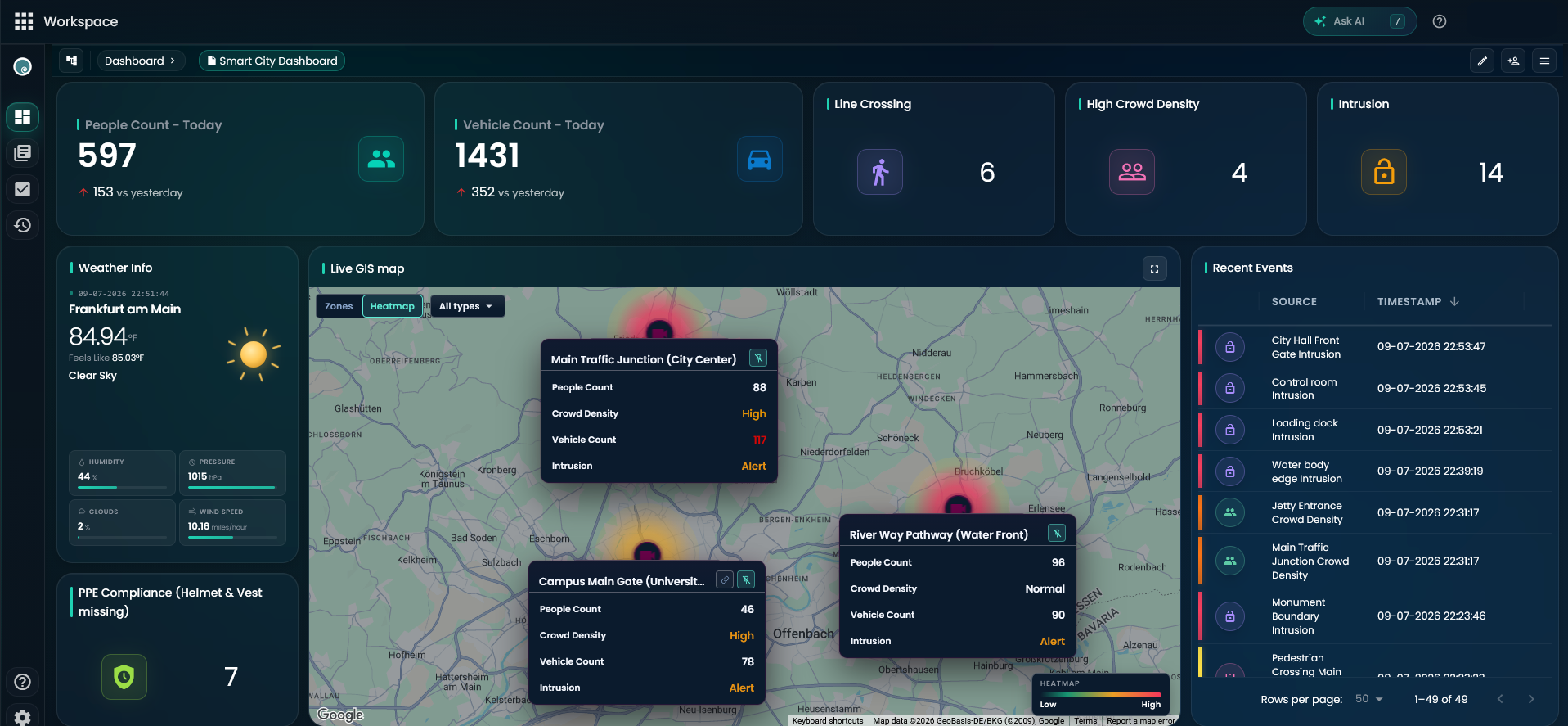
Task: Click the link icon on Campus Main Gate popup
Action: [725, 580]
